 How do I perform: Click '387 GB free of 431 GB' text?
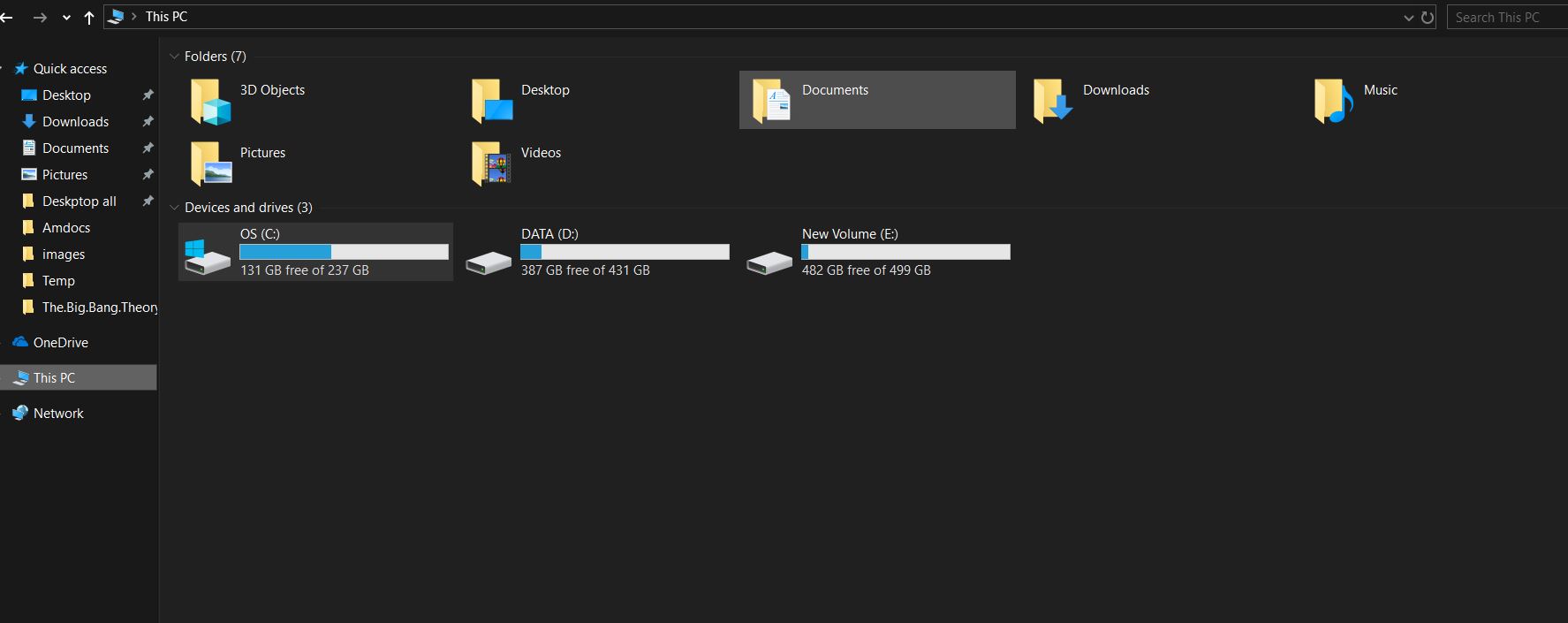click(x=586, y=270)
